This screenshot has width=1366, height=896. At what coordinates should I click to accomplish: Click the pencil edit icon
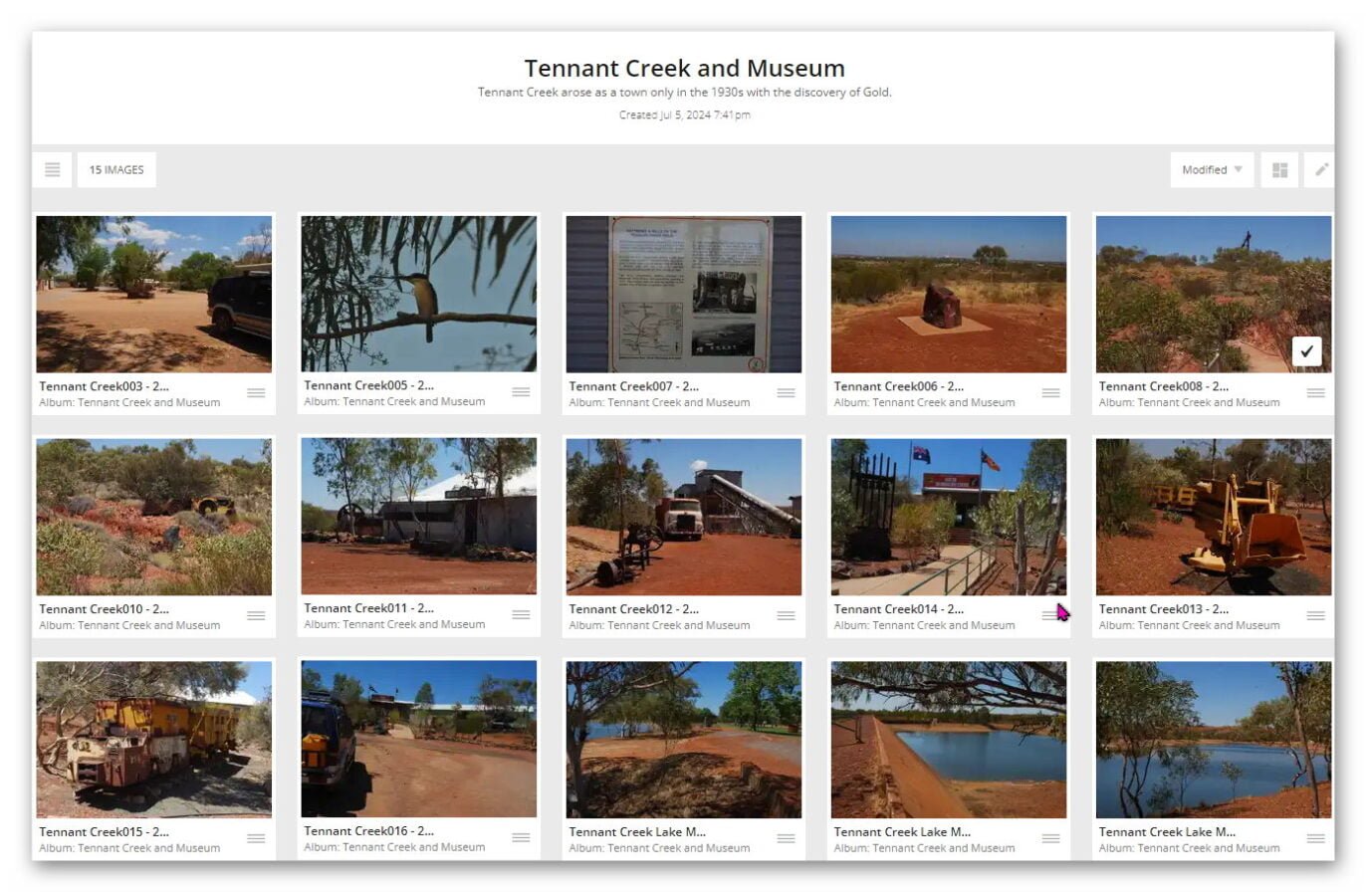[1321, 170]
